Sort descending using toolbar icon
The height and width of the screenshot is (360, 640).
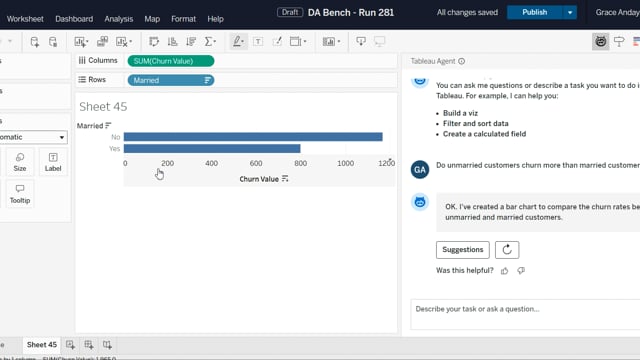pyautogui.click(x=191, y=42)
